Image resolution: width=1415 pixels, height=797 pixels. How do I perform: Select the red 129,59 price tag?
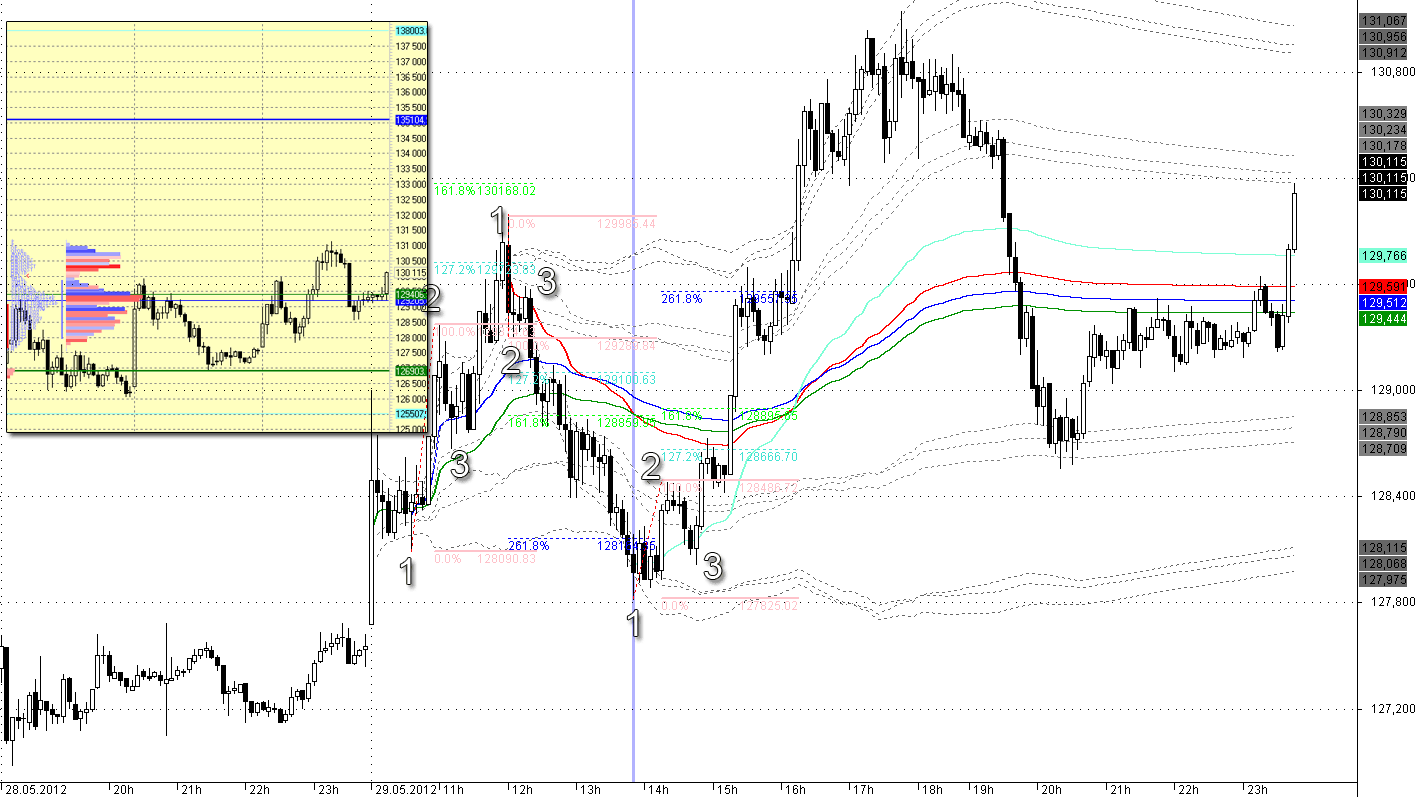click(x=1384, y=286)
